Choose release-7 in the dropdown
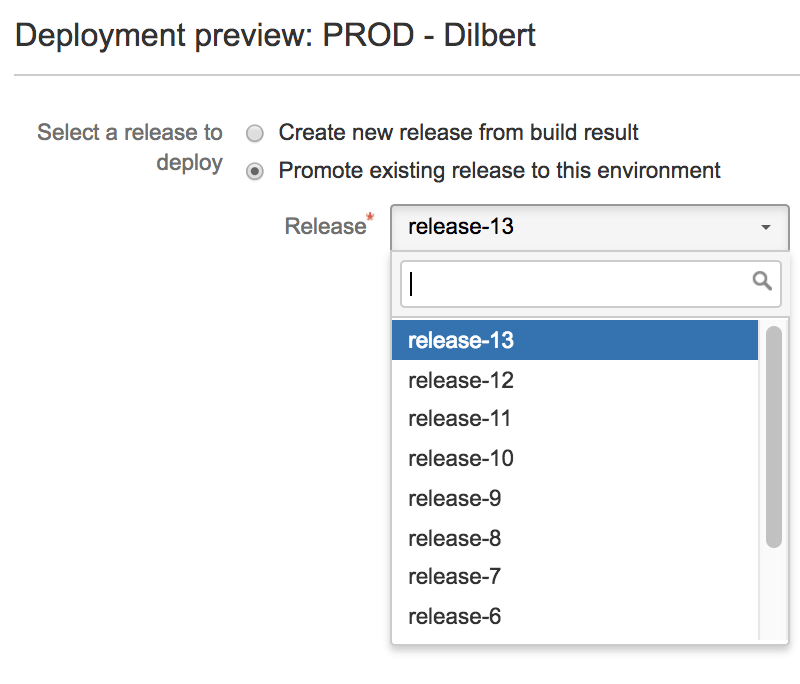The width and height of the screenshot is (800, 684). pyautogui.click(x=455, y=577)
